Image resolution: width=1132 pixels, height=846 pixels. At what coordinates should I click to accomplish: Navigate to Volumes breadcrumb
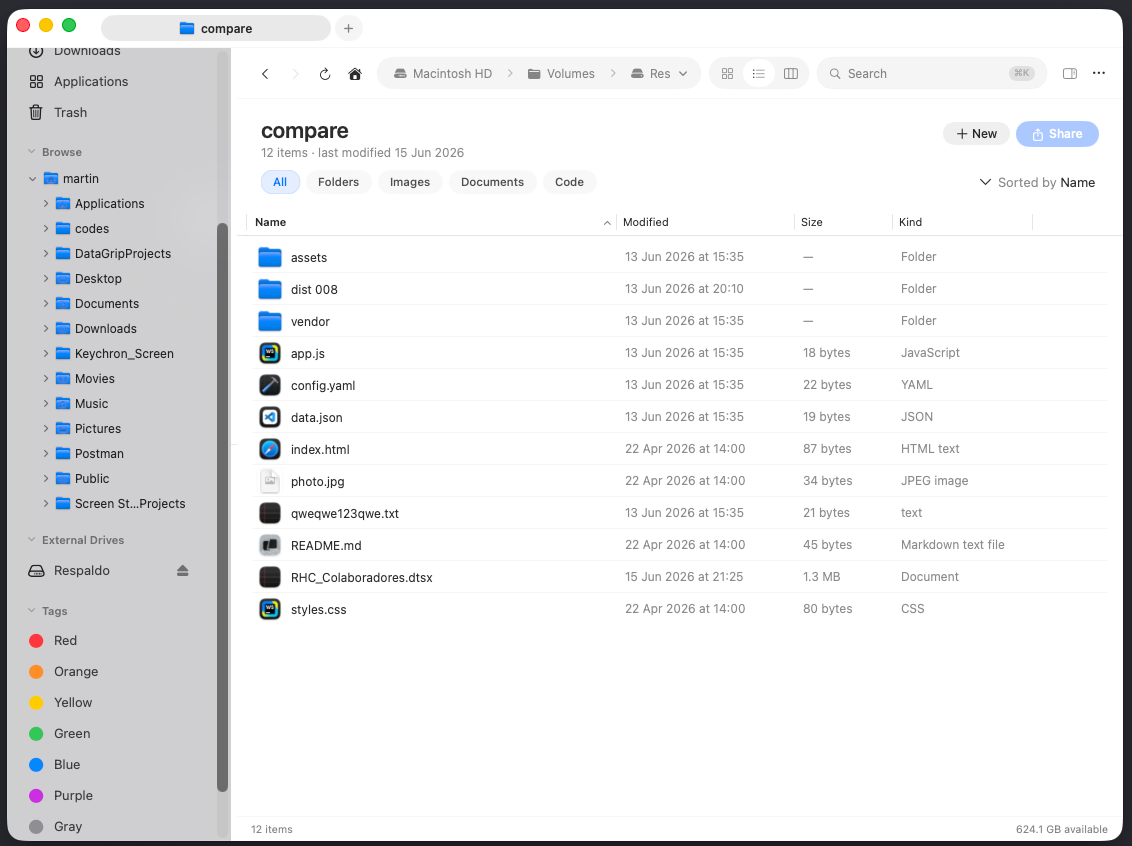[562, 74]
